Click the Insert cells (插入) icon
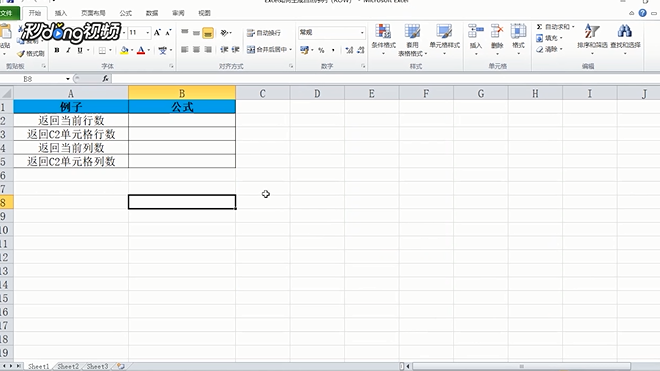Viewport: 660px width, 371px height. (476, 32)
